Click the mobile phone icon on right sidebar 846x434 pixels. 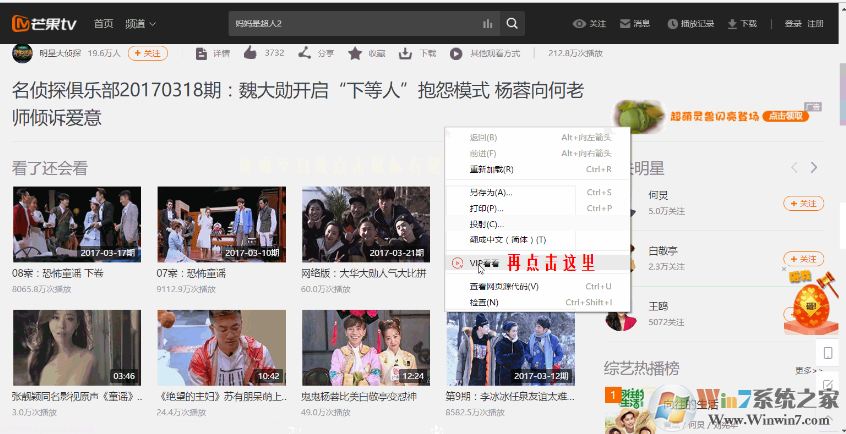point(828,353)
